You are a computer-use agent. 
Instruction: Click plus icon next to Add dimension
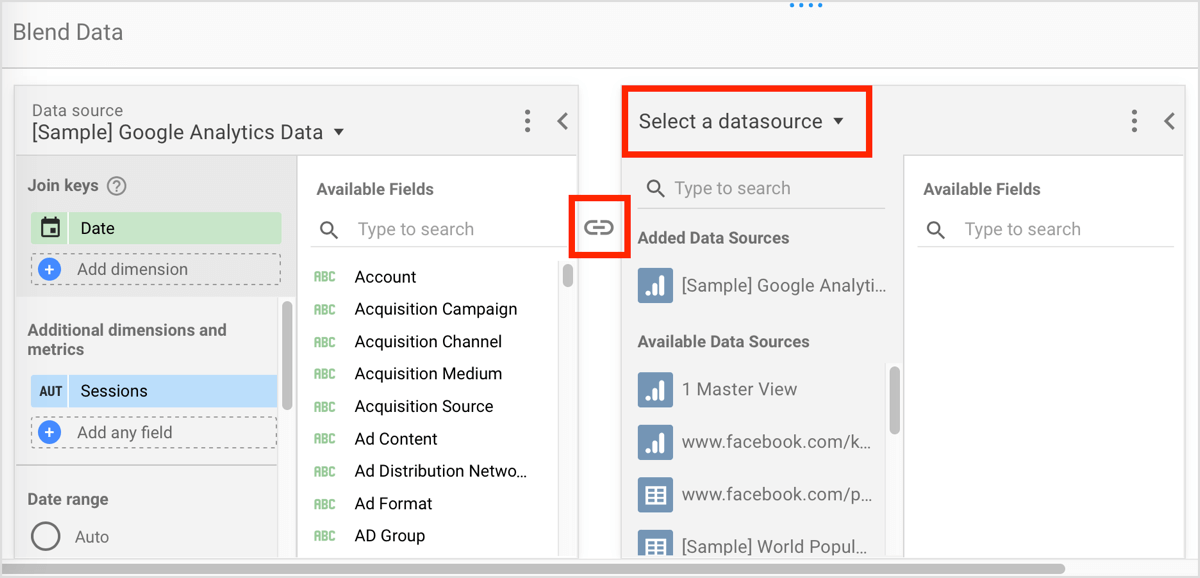(49, 269)
